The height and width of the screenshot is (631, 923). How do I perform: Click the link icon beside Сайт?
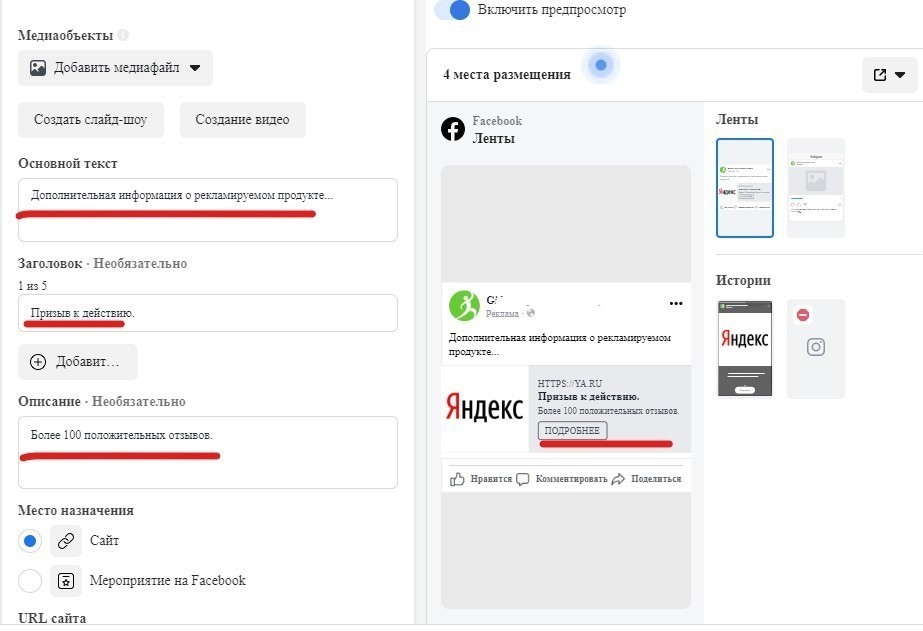[x=66, y=541]
